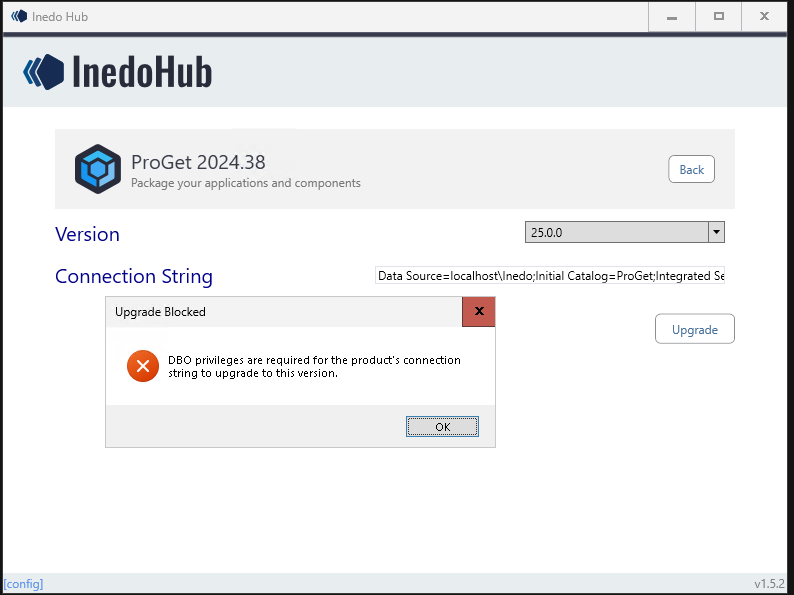Click the DBO privileges error message
The height and width of the screenshot is (595, 794).
tap(314, 367)
